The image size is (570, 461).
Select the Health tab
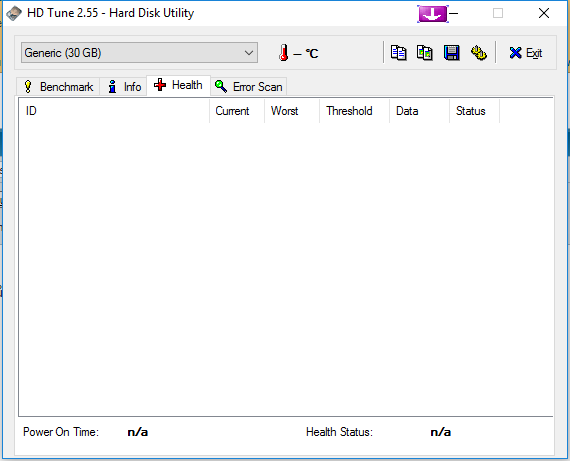click(178, 85)
